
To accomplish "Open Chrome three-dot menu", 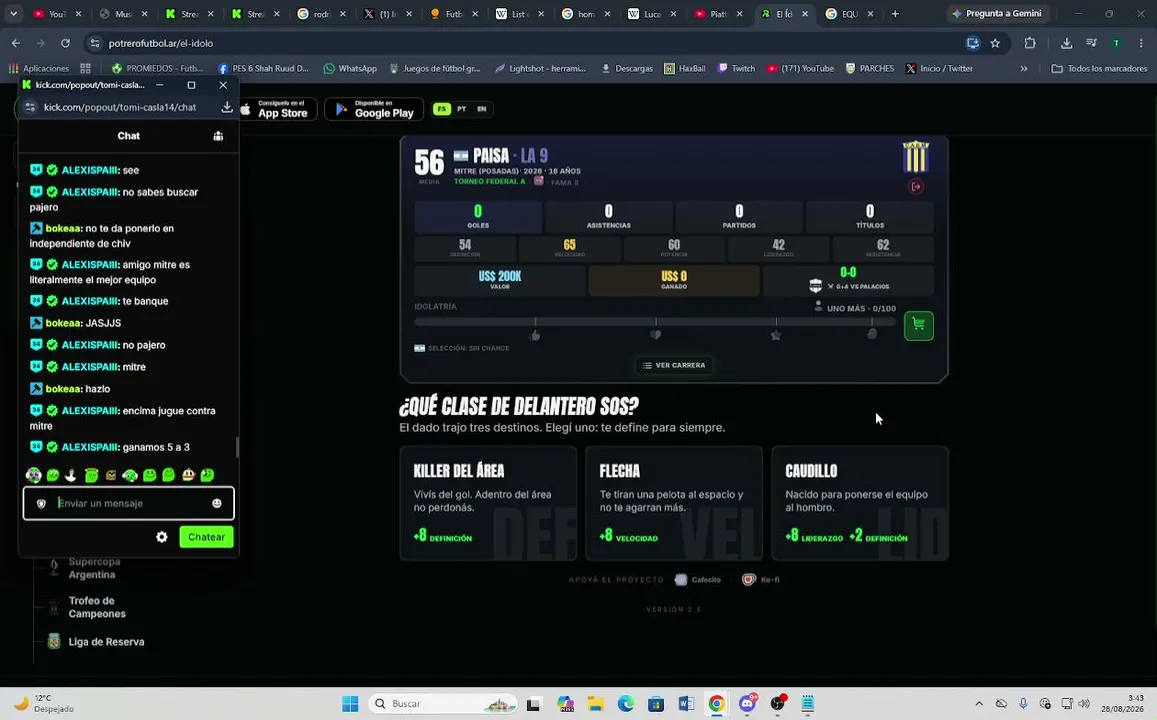I will coord(1141,44).
